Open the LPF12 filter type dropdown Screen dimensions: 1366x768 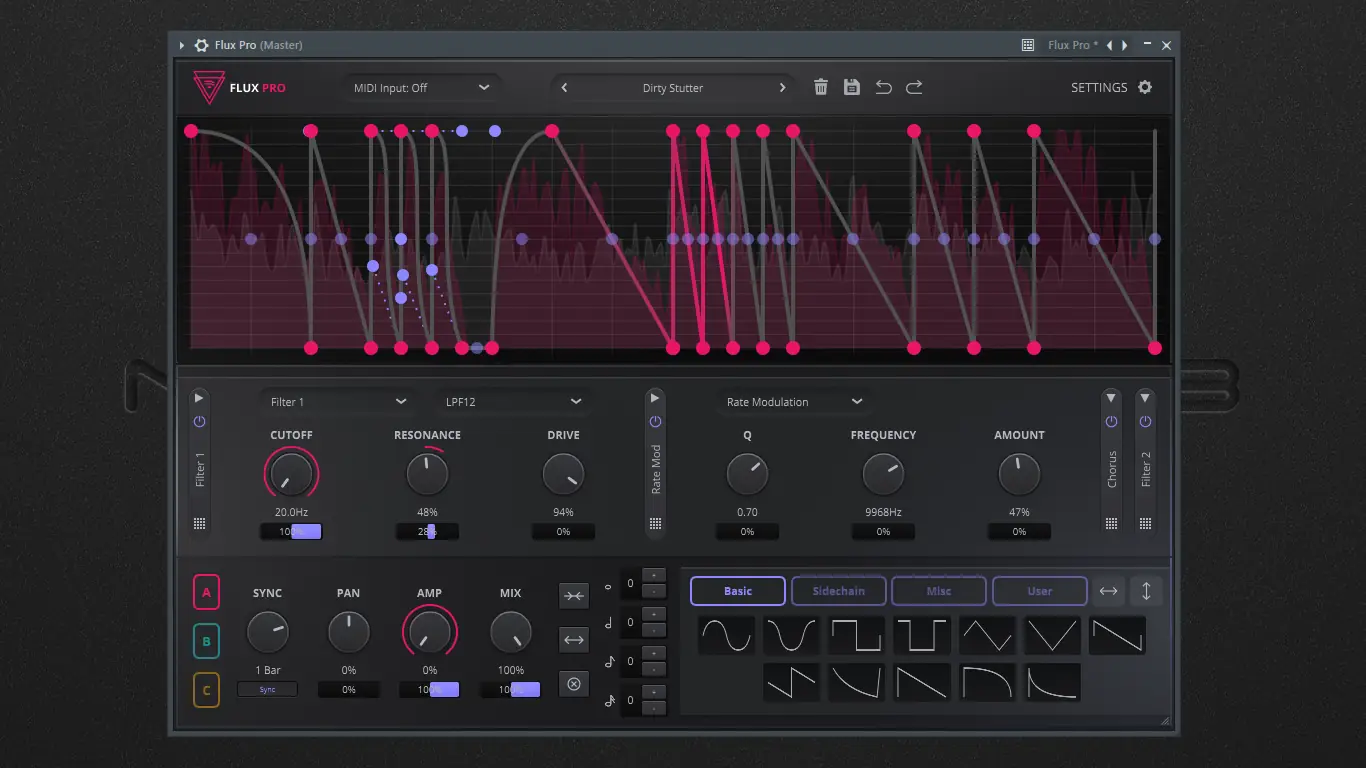513,400
